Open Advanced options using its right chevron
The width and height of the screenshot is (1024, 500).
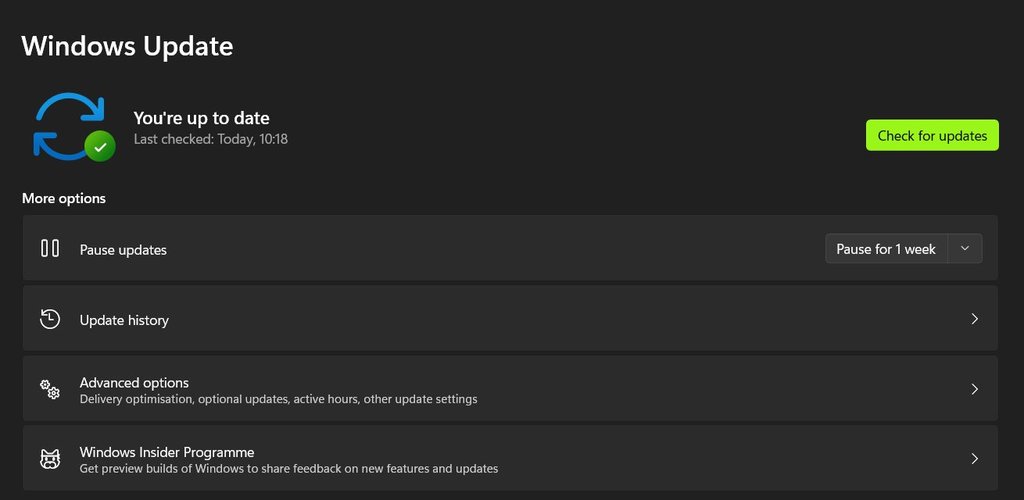click(x=974, y=389)
